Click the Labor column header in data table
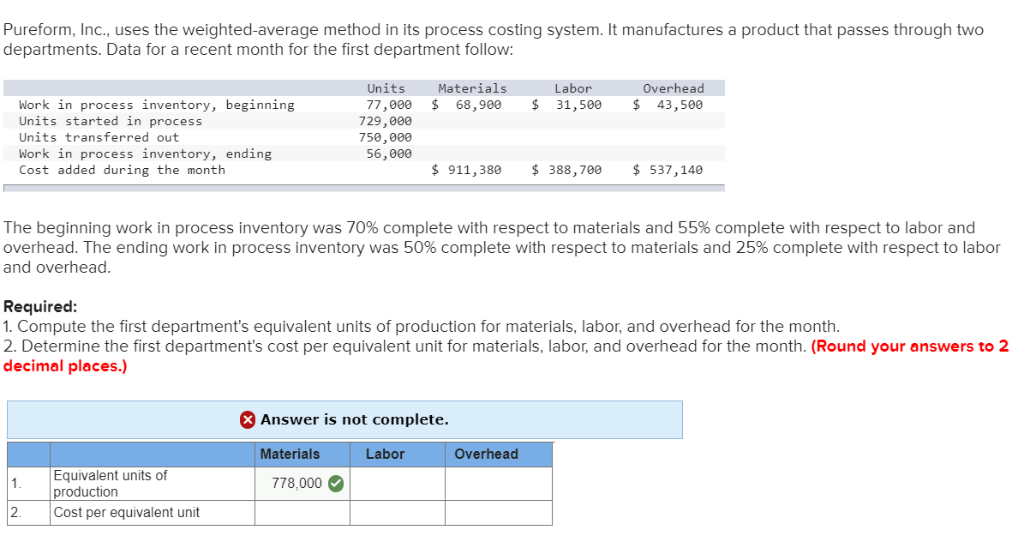 [573, 88]
